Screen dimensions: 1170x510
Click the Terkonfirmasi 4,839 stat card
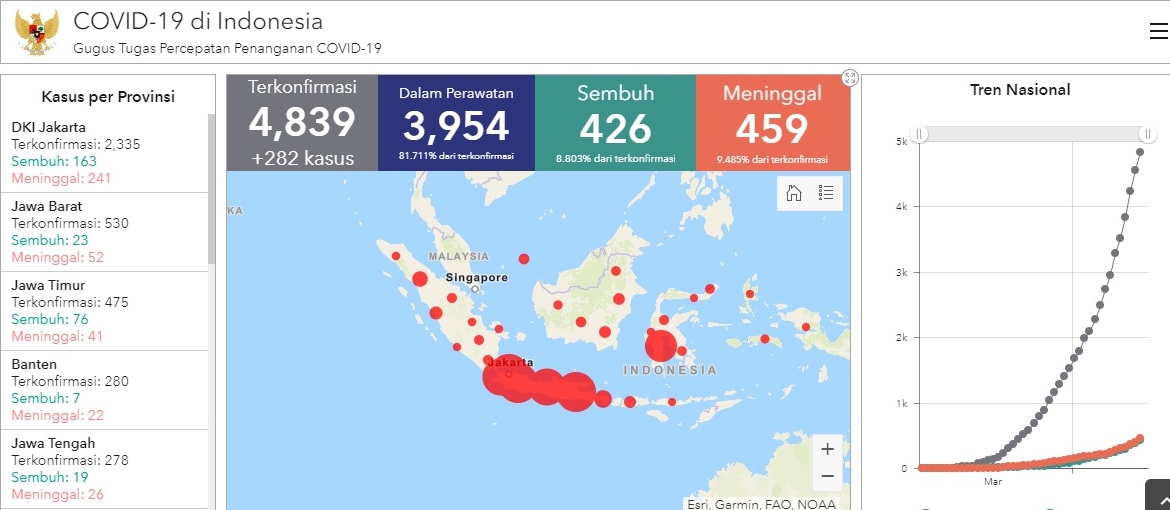pos(302,122)
